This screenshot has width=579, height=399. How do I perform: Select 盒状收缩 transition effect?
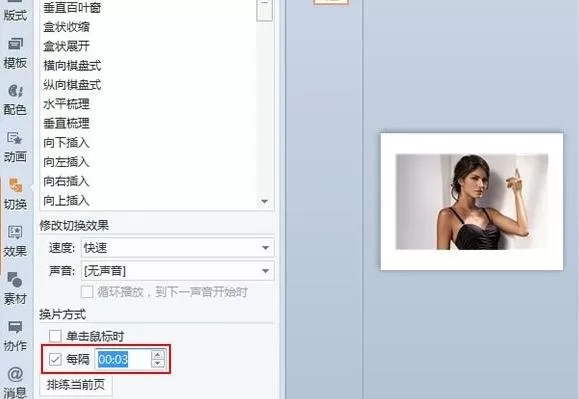click(66, 27)
